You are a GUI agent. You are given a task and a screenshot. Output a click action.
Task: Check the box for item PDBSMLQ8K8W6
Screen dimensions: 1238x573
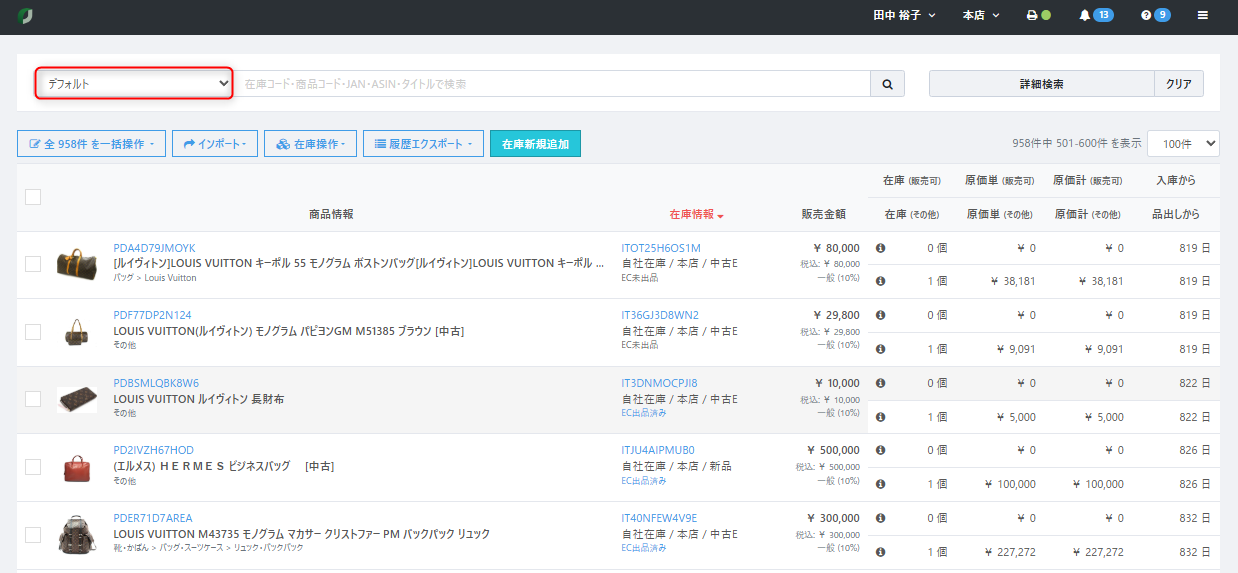pyautogui.click(x=33, y=399)
